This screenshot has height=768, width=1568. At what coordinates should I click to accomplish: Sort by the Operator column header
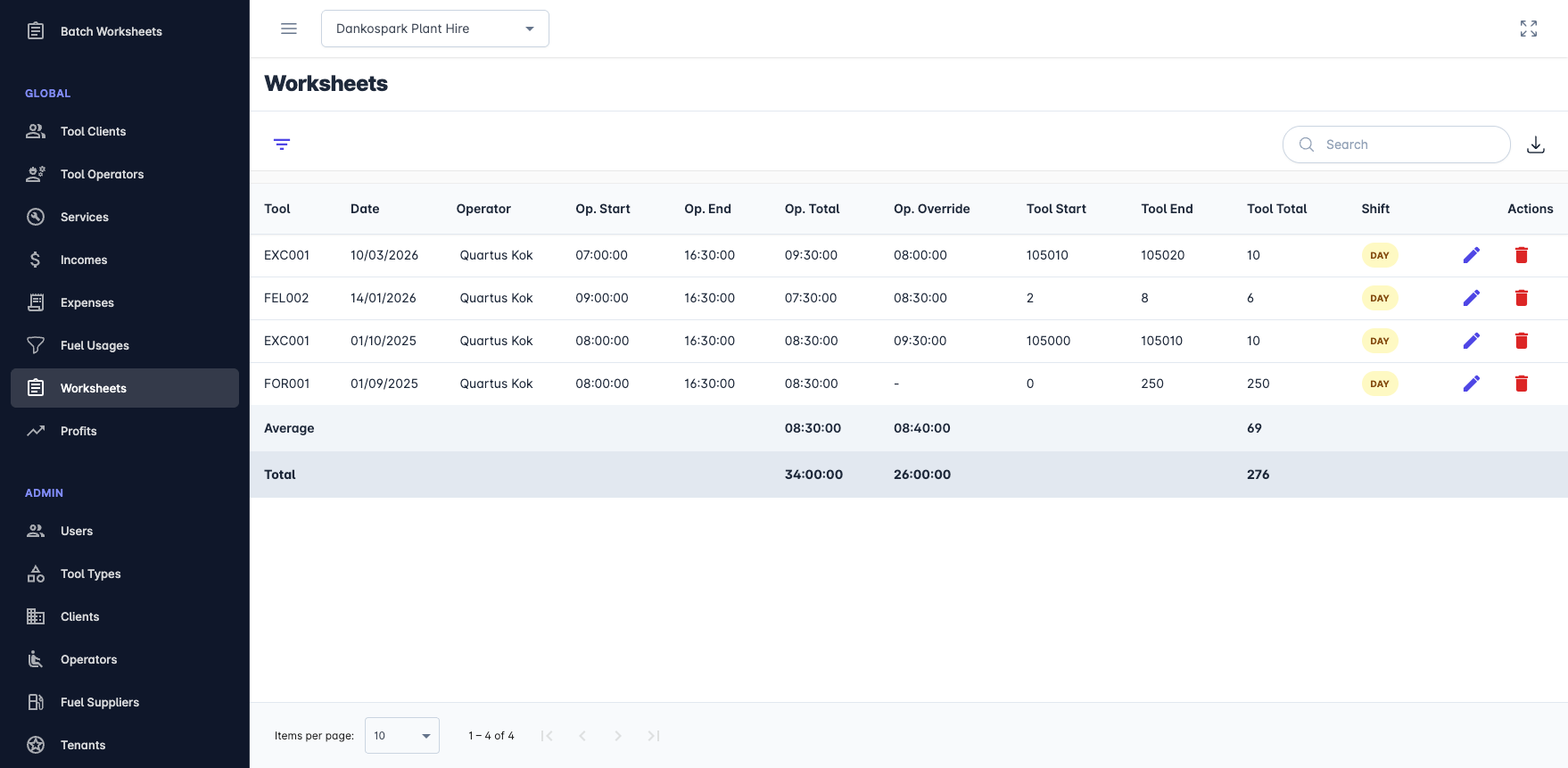(483, 209)
